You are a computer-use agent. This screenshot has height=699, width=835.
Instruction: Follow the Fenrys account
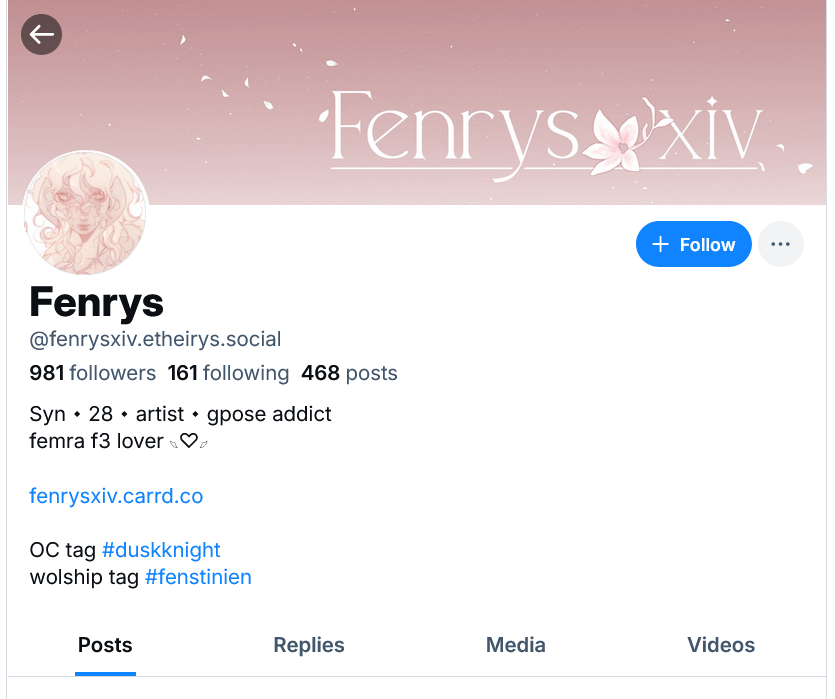(x=693, y=244)
